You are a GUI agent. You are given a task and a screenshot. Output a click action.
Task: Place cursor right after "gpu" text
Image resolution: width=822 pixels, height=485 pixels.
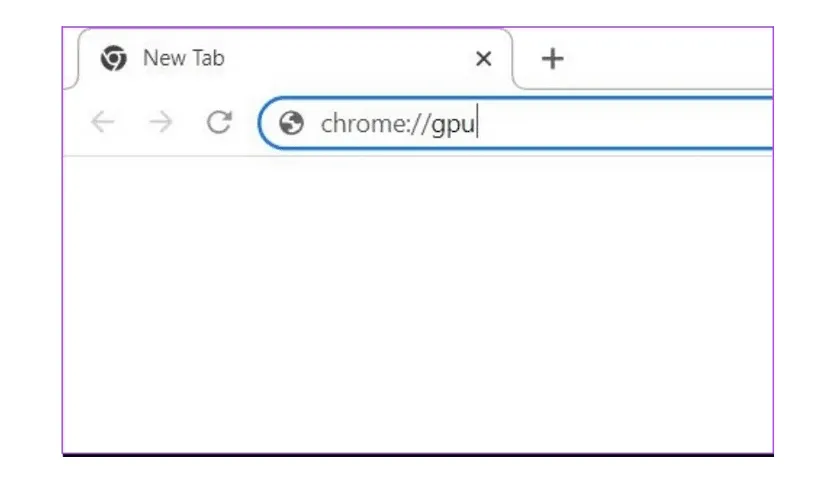(476, 124)
